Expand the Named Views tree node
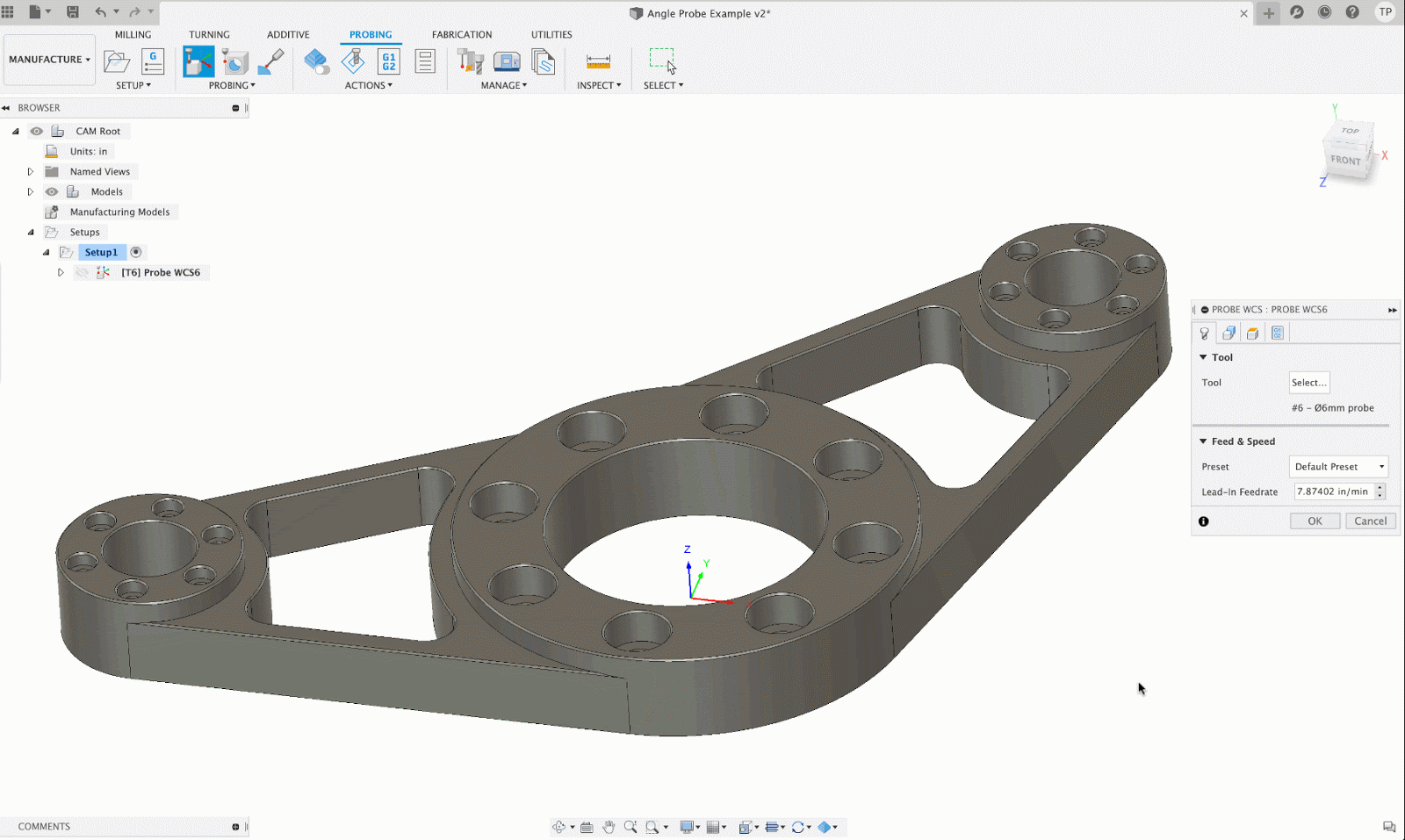1405x840 pixels. pos(31,171)
